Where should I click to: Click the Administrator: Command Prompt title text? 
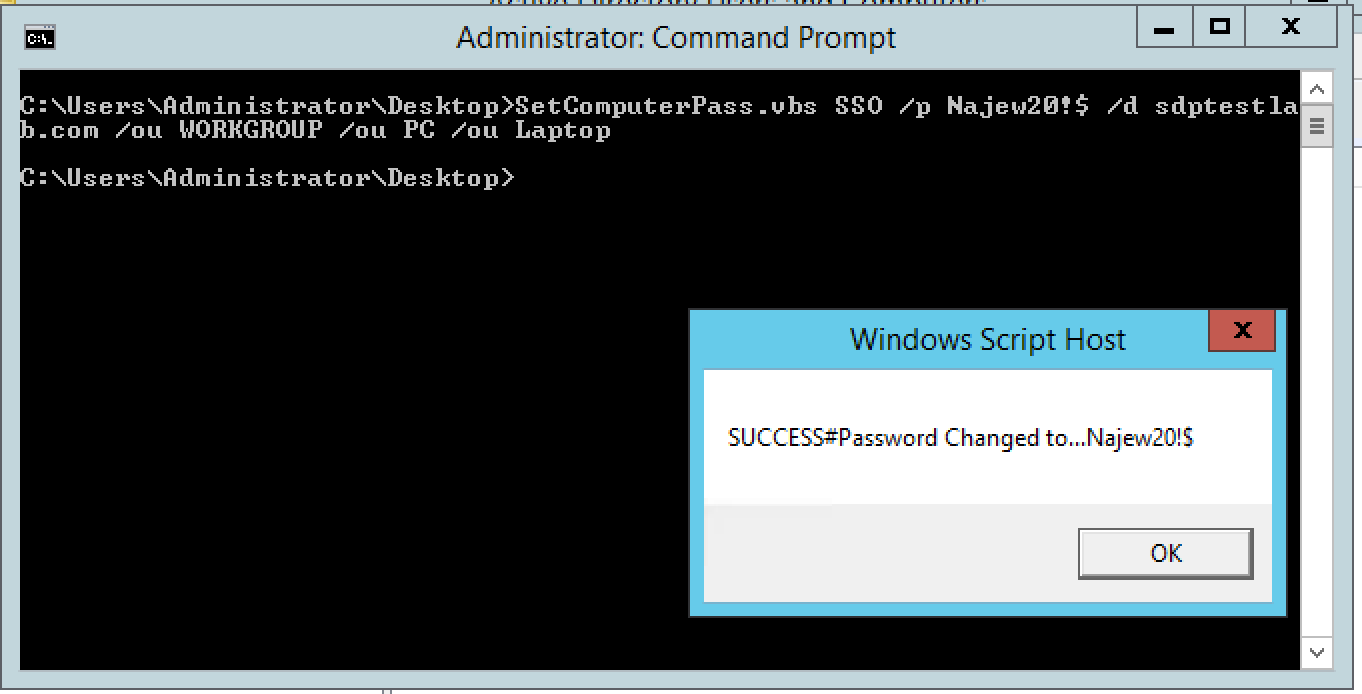coord(676,38)
